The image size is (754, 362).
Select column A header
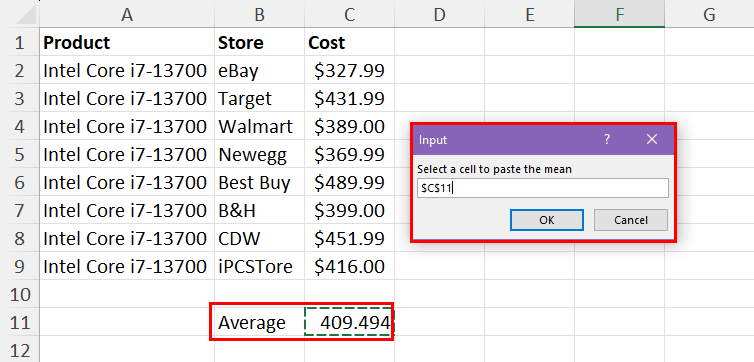[127, 14]
